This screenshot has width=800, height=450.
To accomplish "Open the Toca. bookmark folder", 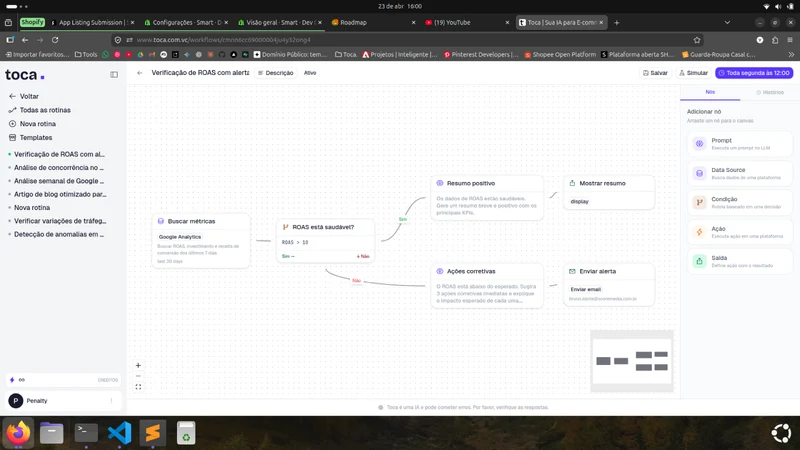I will pyautogui.click(x=346, y=54).
